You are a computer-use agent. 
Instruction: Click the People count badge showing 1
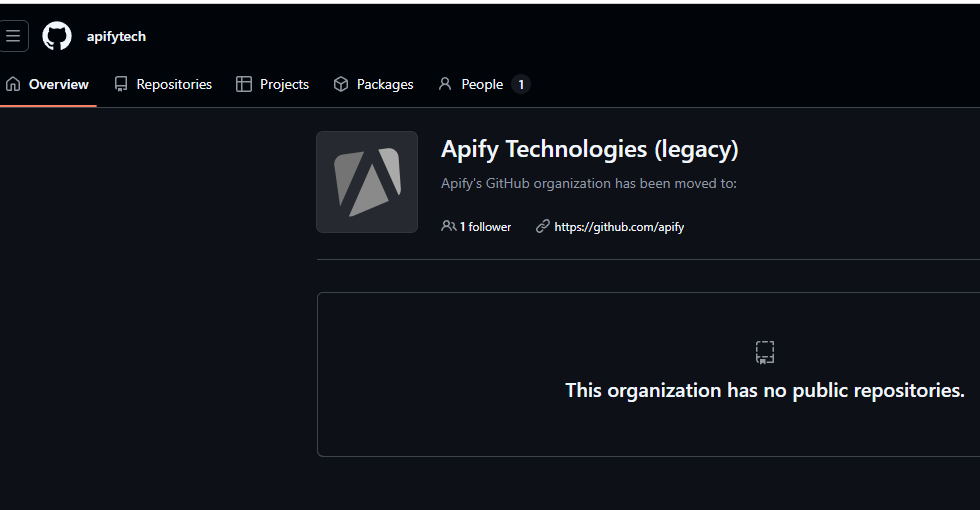tap(521, 84)
